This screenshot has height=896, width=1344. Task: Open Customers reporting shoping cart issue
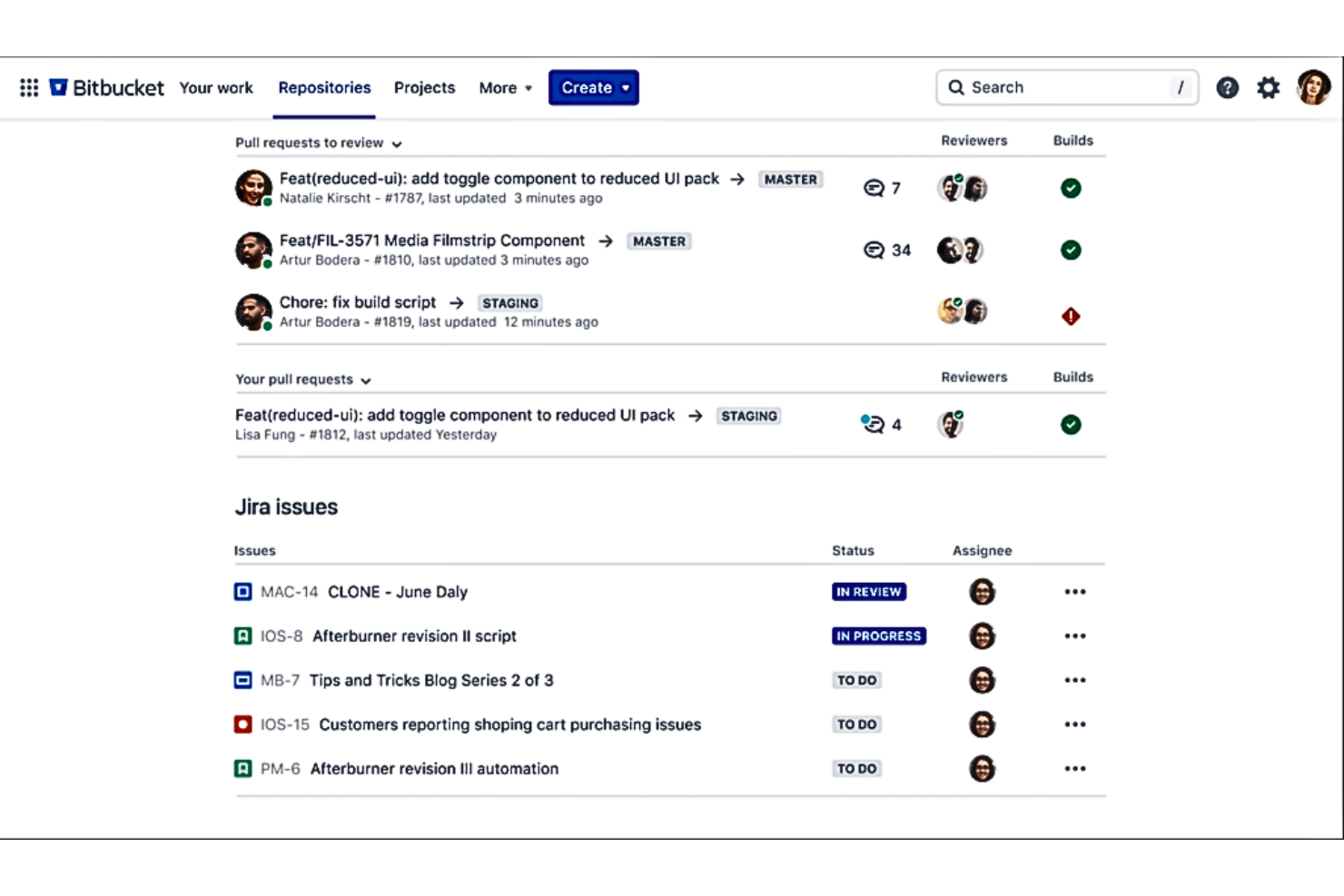[x=509, y=724]
